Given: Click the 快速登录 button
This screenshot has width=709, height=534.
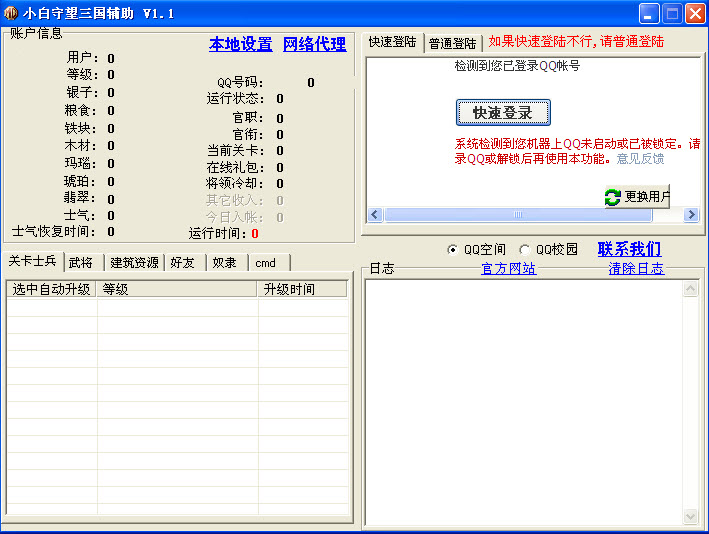Looking at the screenshot, I should point(503,113).
